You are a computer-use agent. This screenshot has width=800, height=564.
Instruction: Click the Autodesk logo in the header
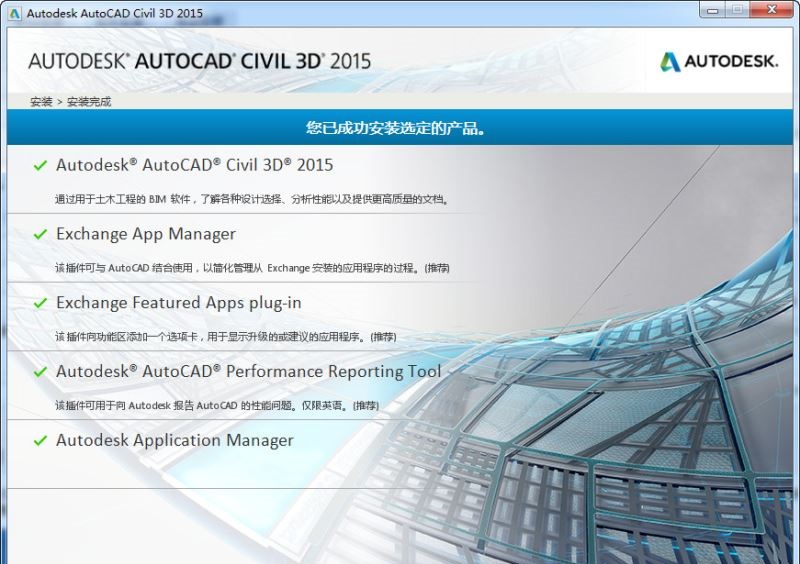[719, 62]
